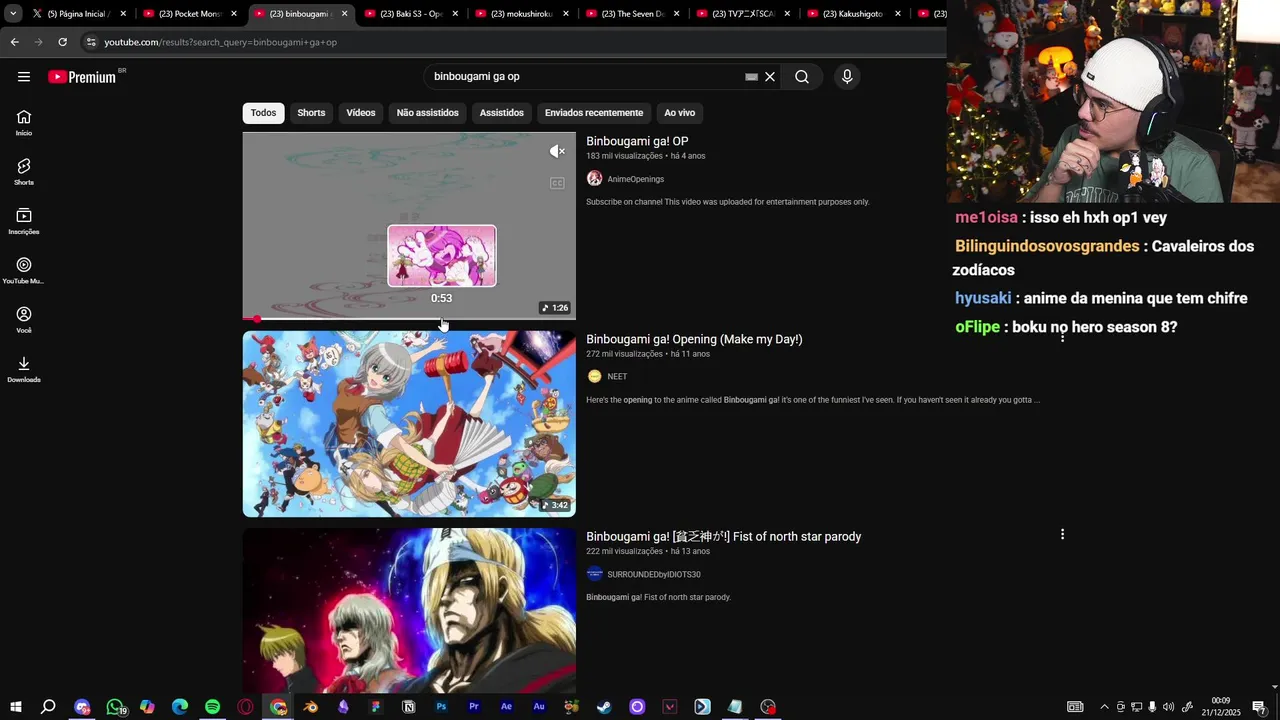This screenshot has height=720, width=1280.
Task: Open Adobe Audition from the taskbar
Action: [x=539, y=707]
